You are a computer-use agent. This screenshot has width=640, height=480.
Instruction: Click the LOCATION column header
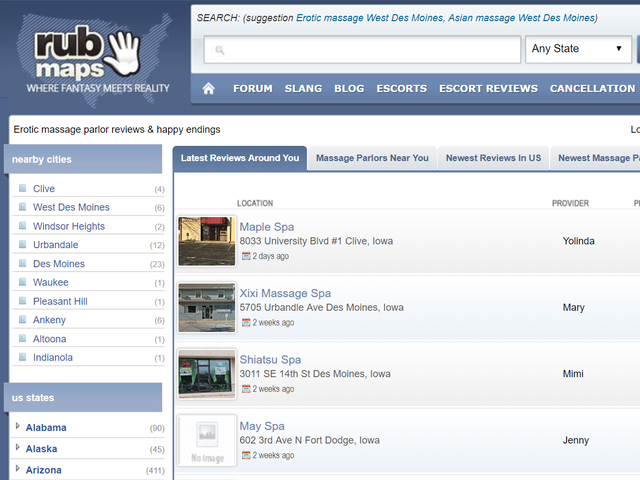pyautogui.click(x=255, y=203)
